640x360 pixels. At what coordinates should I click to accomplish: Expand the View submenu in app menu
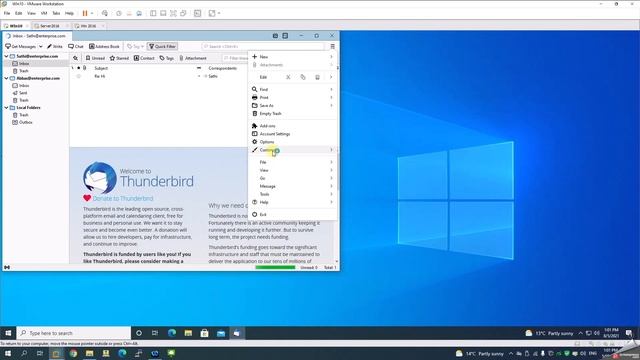[293, 170]
